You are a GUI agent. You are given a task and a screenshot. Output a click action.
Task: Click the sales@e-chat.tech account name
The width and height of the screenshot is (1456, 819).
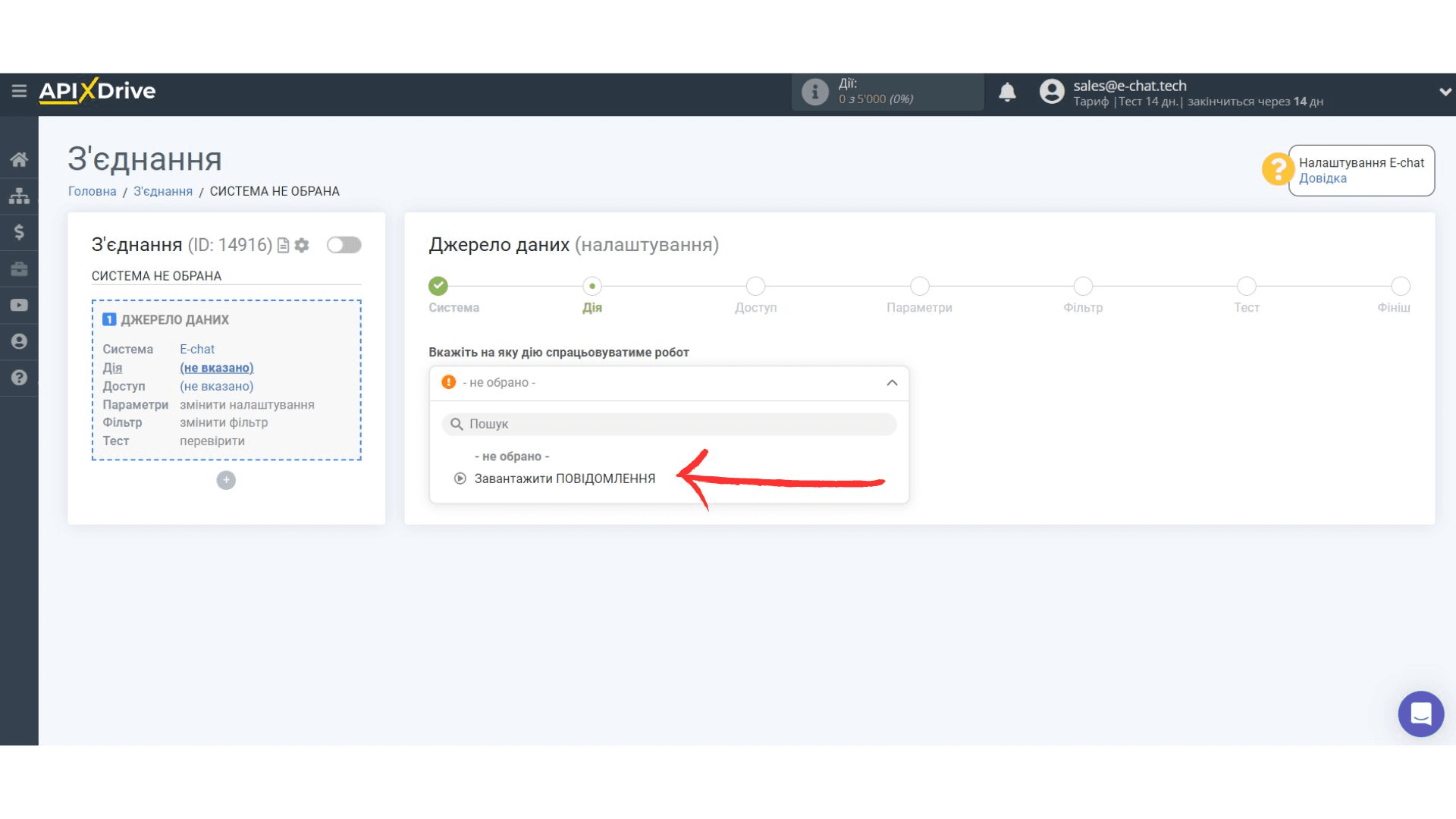click(1130, 86)
